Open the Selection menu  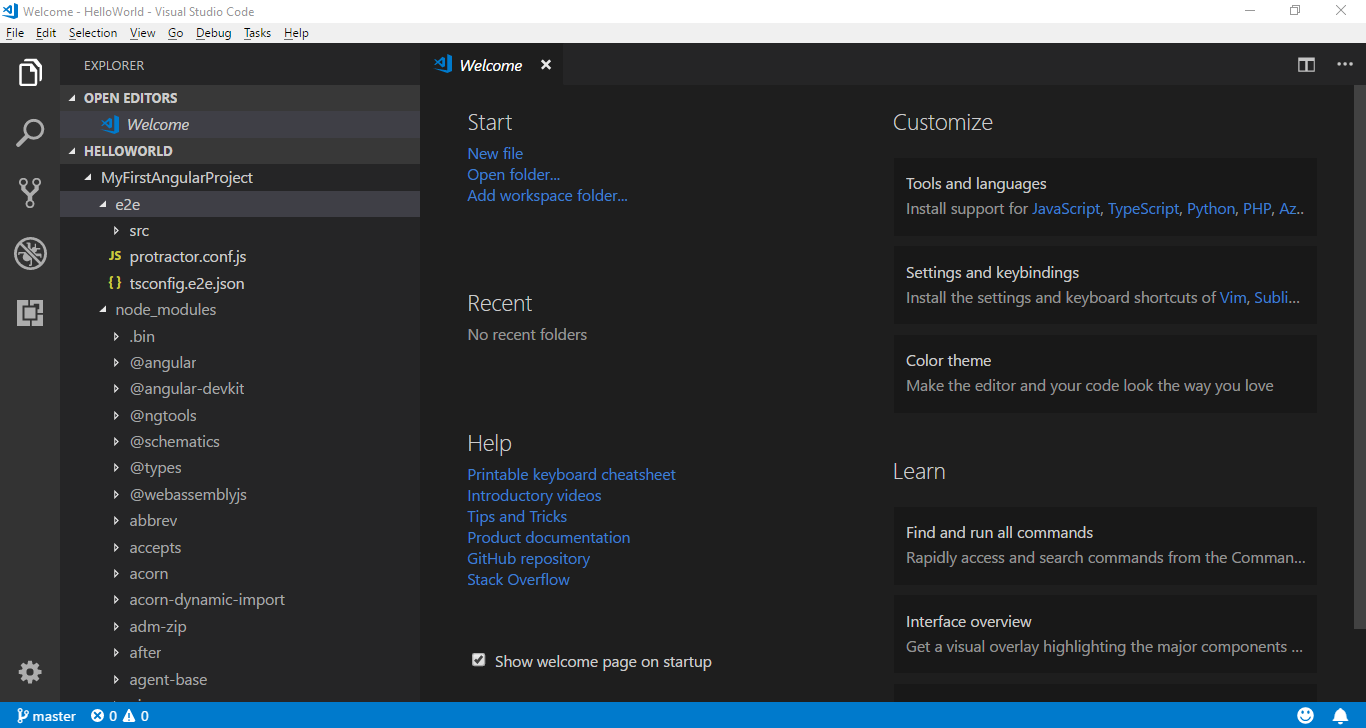[93, 33]
